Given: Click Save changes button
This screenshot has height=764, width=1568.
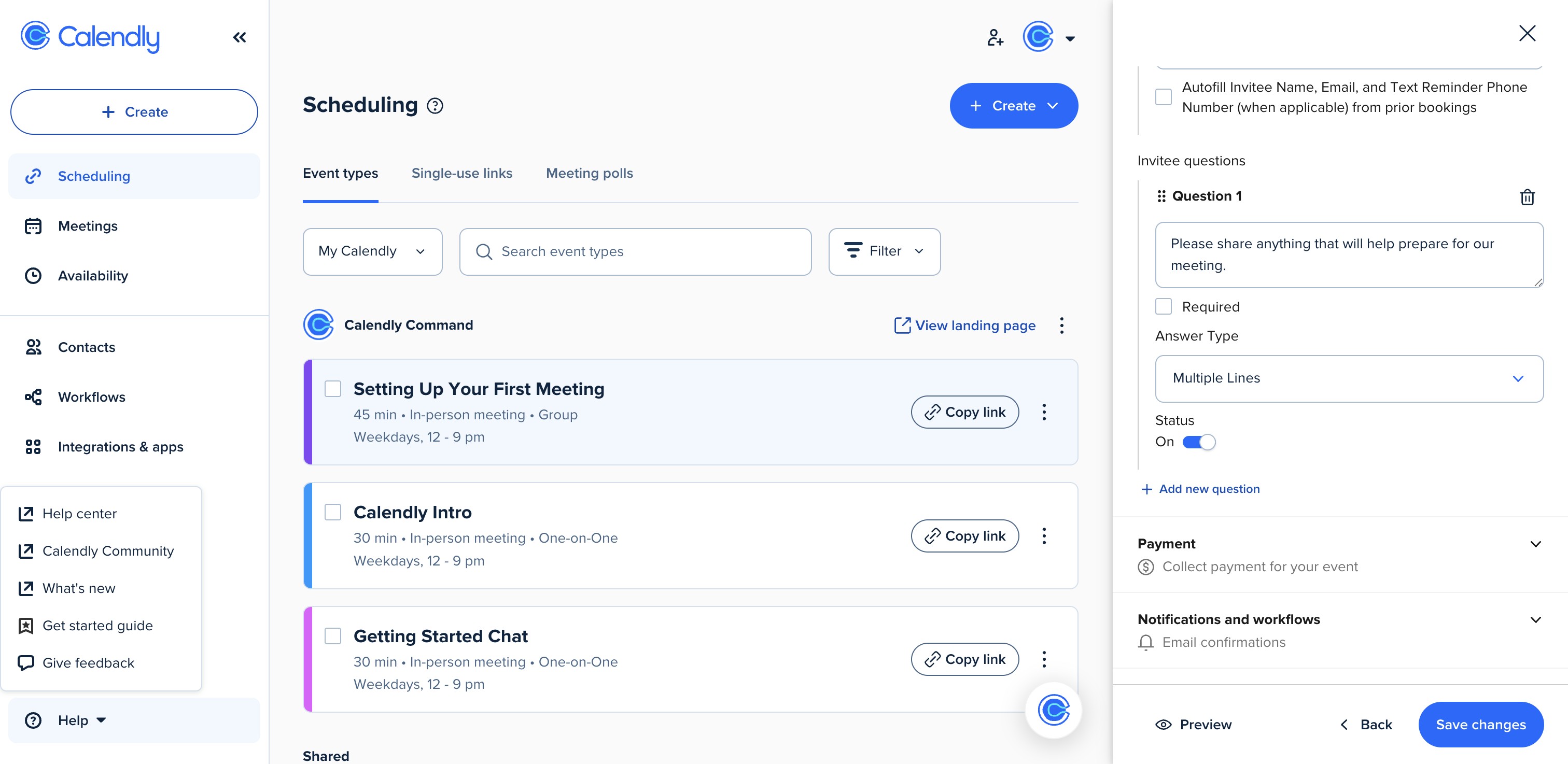Looking at the screenshot, I should (1480, 725).
